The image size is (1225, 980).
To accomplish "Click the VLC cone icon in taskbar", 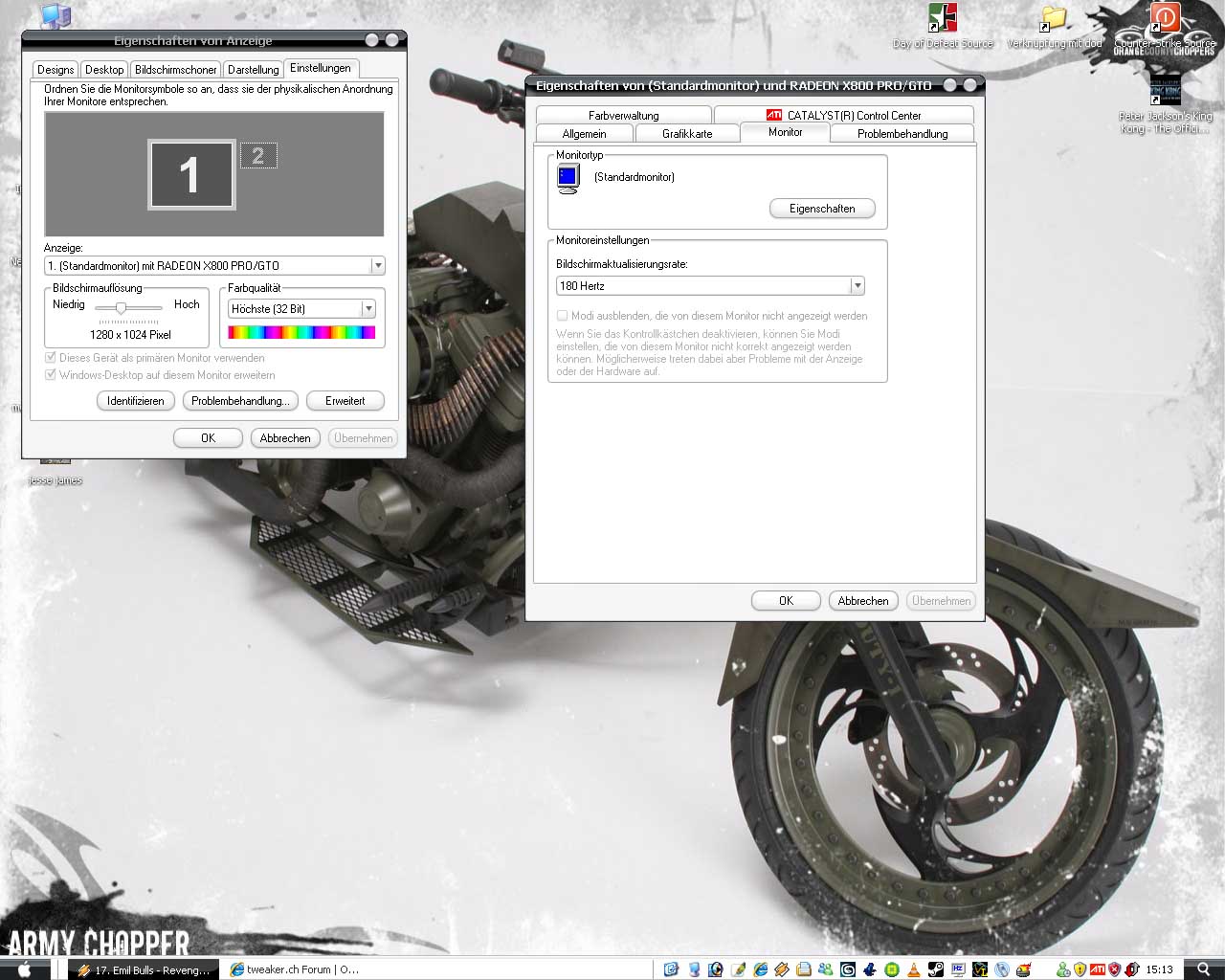I will (914, 969).
